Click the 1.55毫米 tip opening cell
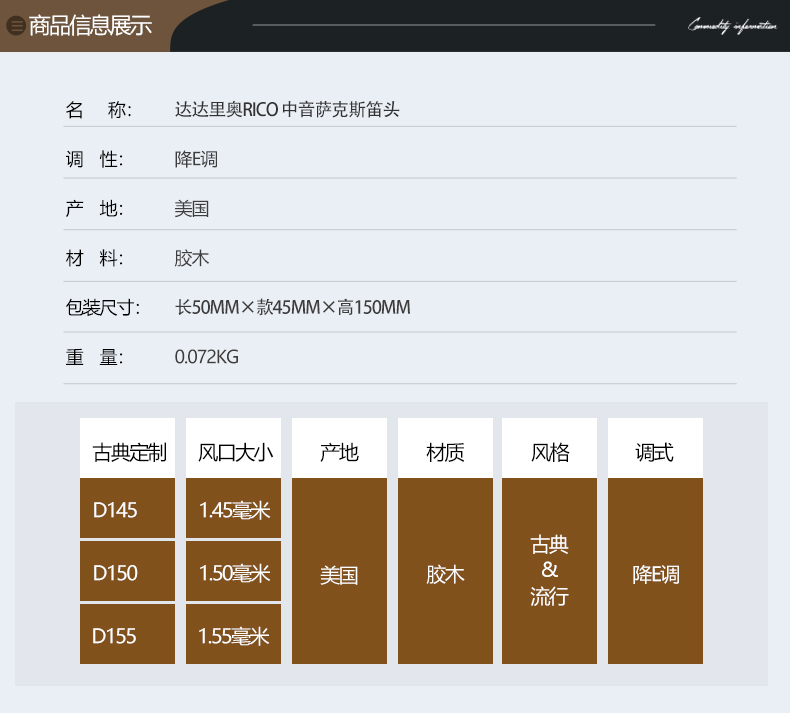Screen dimensions: 790x713 pyautogui.click(x=233, y=634)
